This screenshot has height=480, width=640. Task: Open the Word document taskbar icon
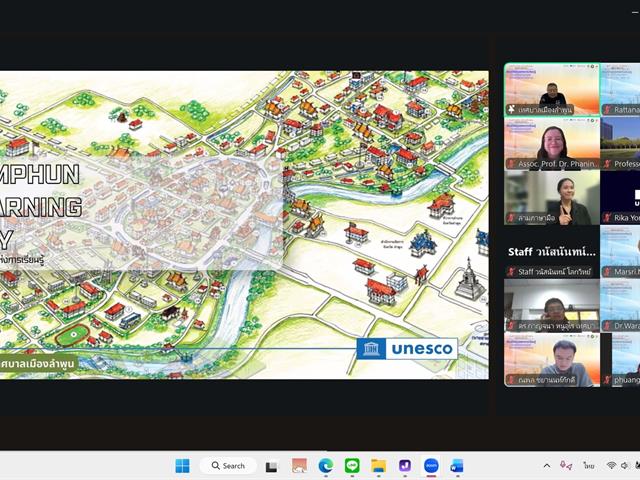457,465
